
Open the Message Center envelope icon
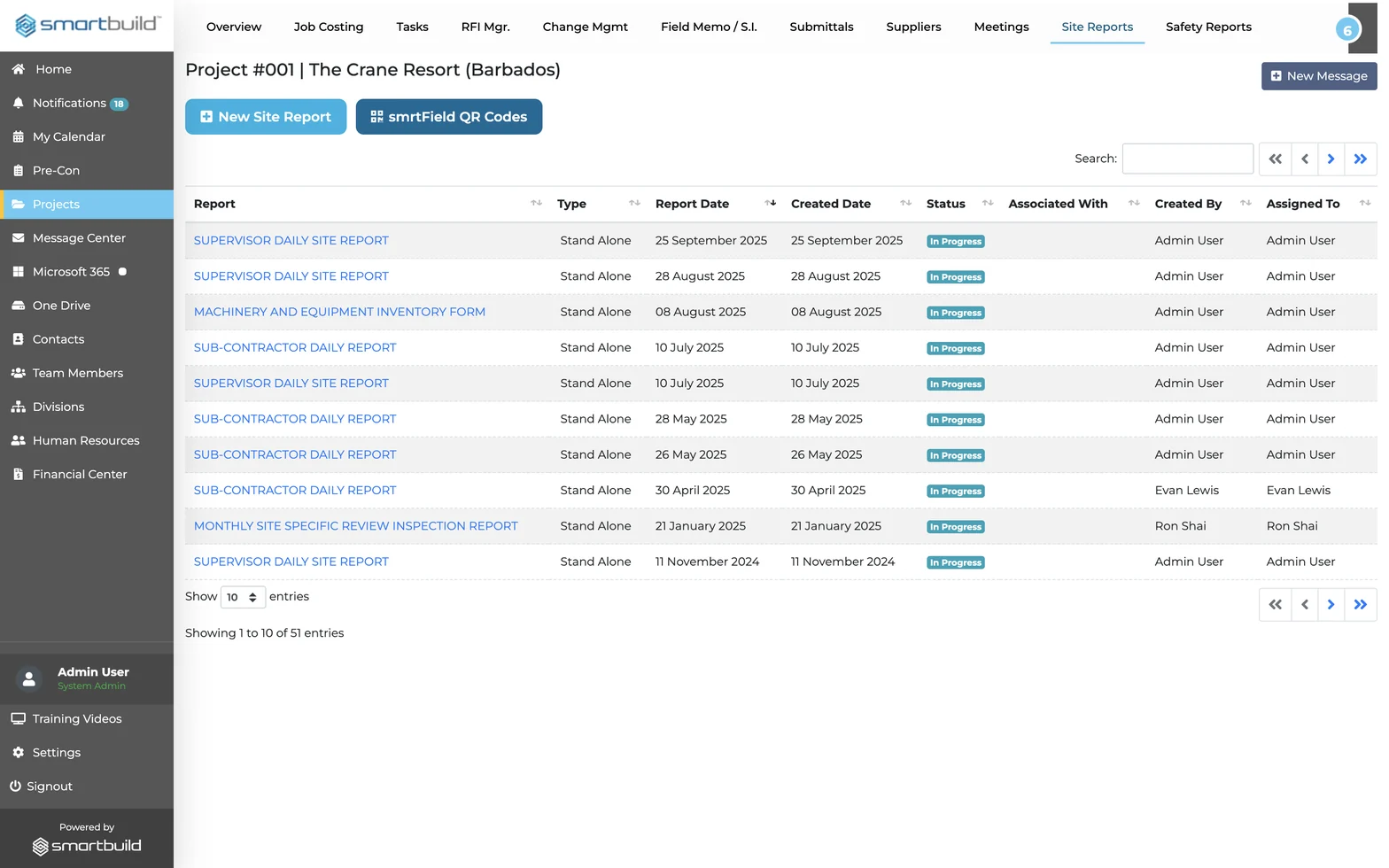[x=18, y=237]
